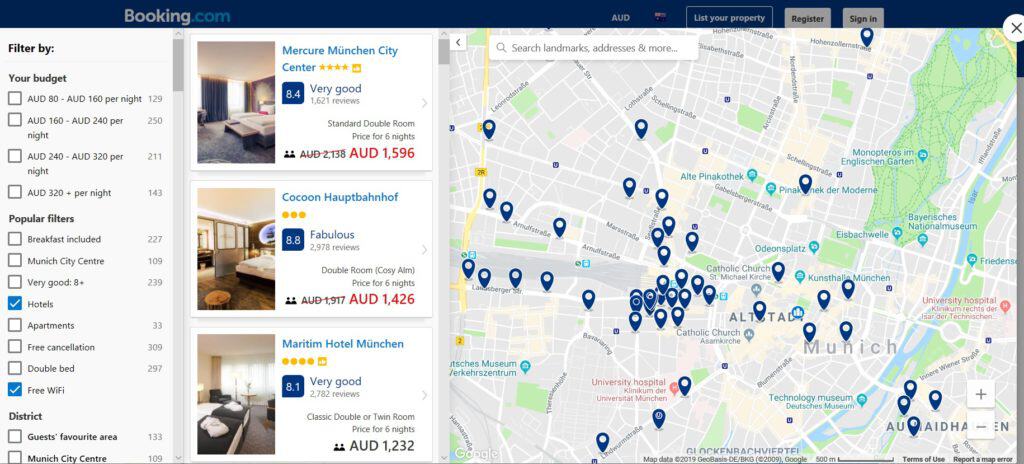This screenshot has height=464, width=1024.
Task: Expand Mercure card with its right chevron
Action: click(424, 103)
